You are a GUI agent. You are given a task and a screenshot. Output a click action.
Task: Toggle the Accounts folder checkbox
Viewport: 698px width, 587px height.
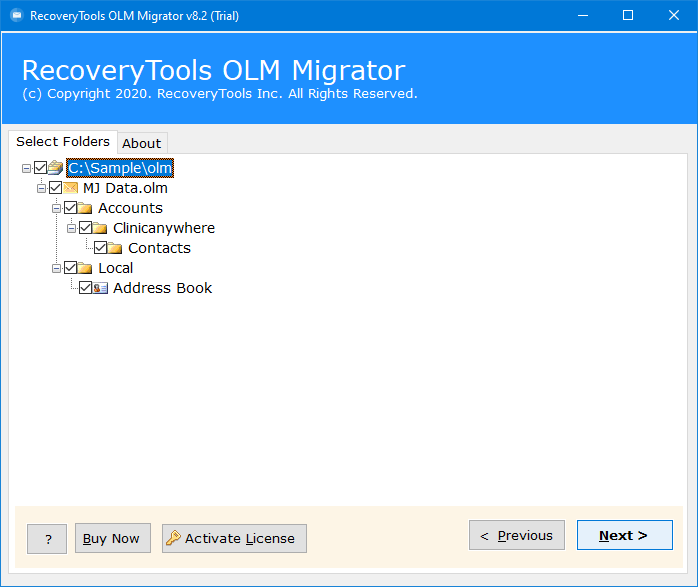coord(70,208)
